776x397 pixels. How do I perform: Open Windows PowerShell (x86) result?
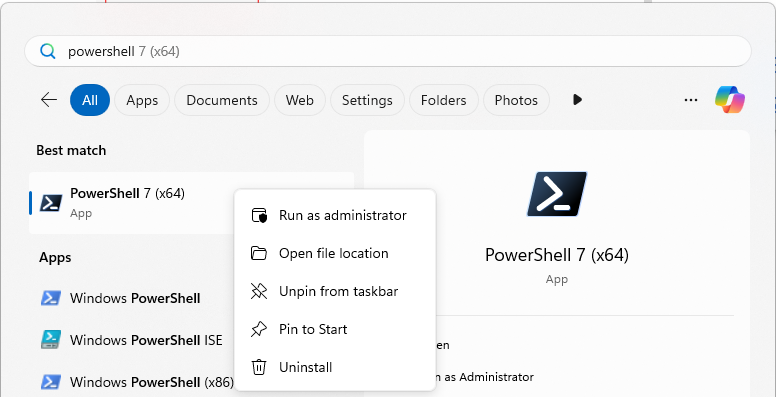136,382
